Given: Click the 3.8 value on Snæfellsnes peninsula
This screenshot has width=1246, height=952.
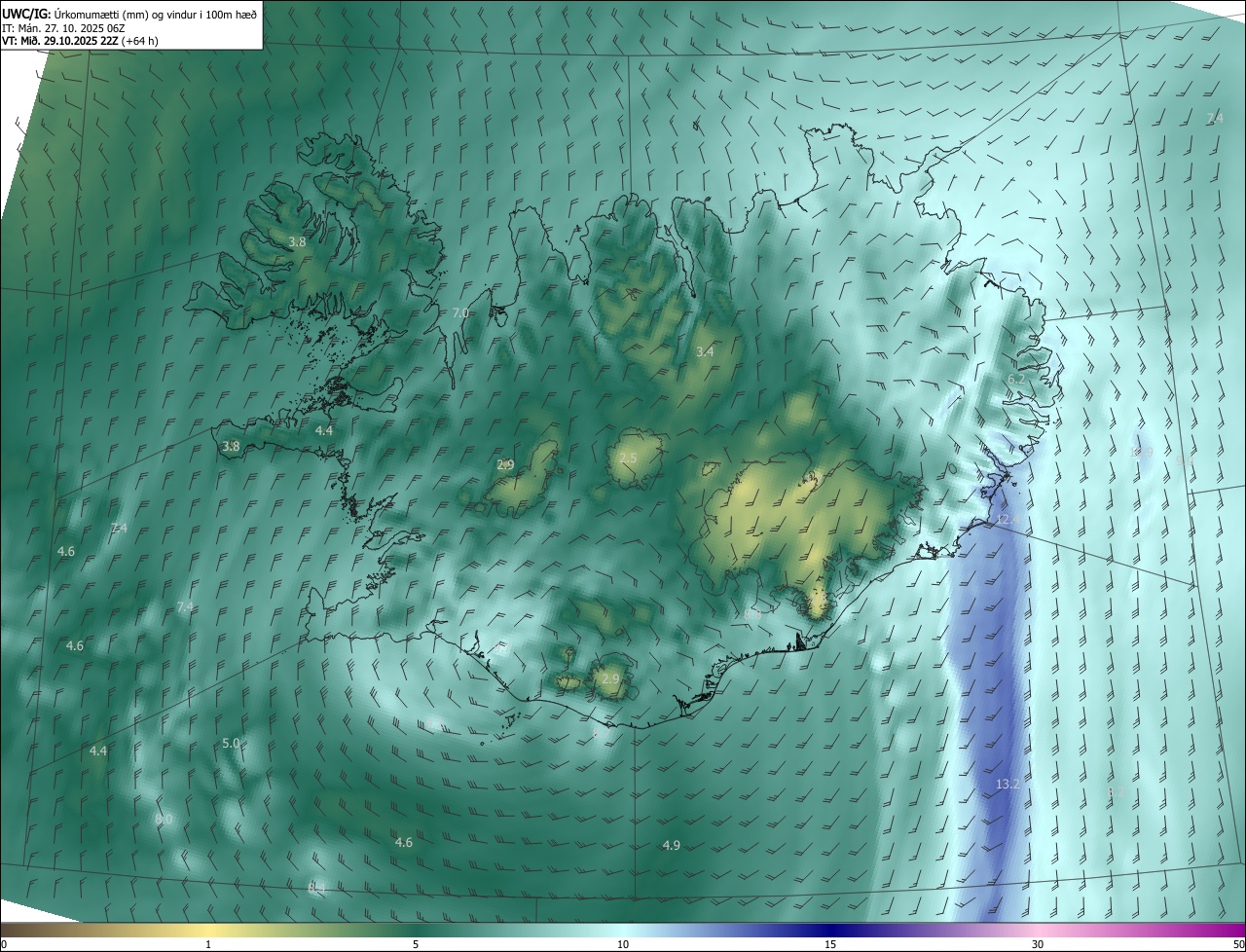Looking at the screenshot, I should [x=231, y=447].
